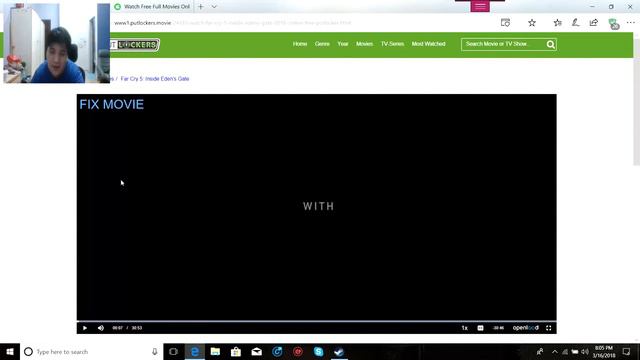Open the Genre menu

[x=322, y=44]
